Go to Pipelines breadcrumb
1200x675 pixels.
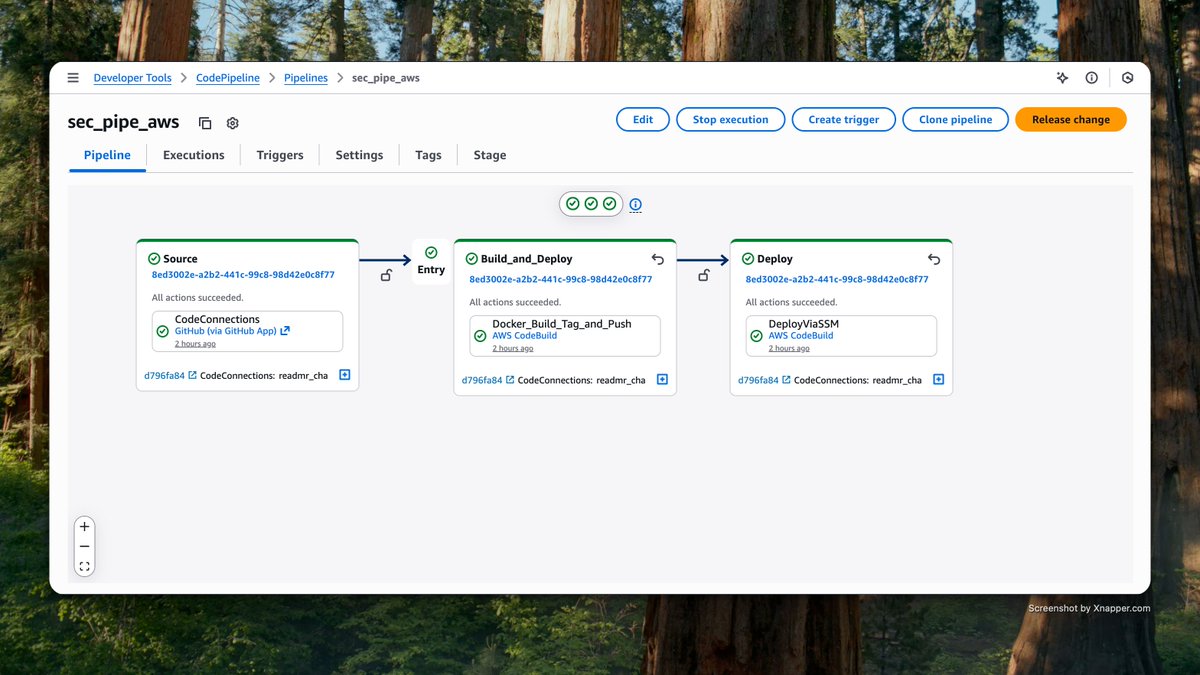click(x=306, y=78)
